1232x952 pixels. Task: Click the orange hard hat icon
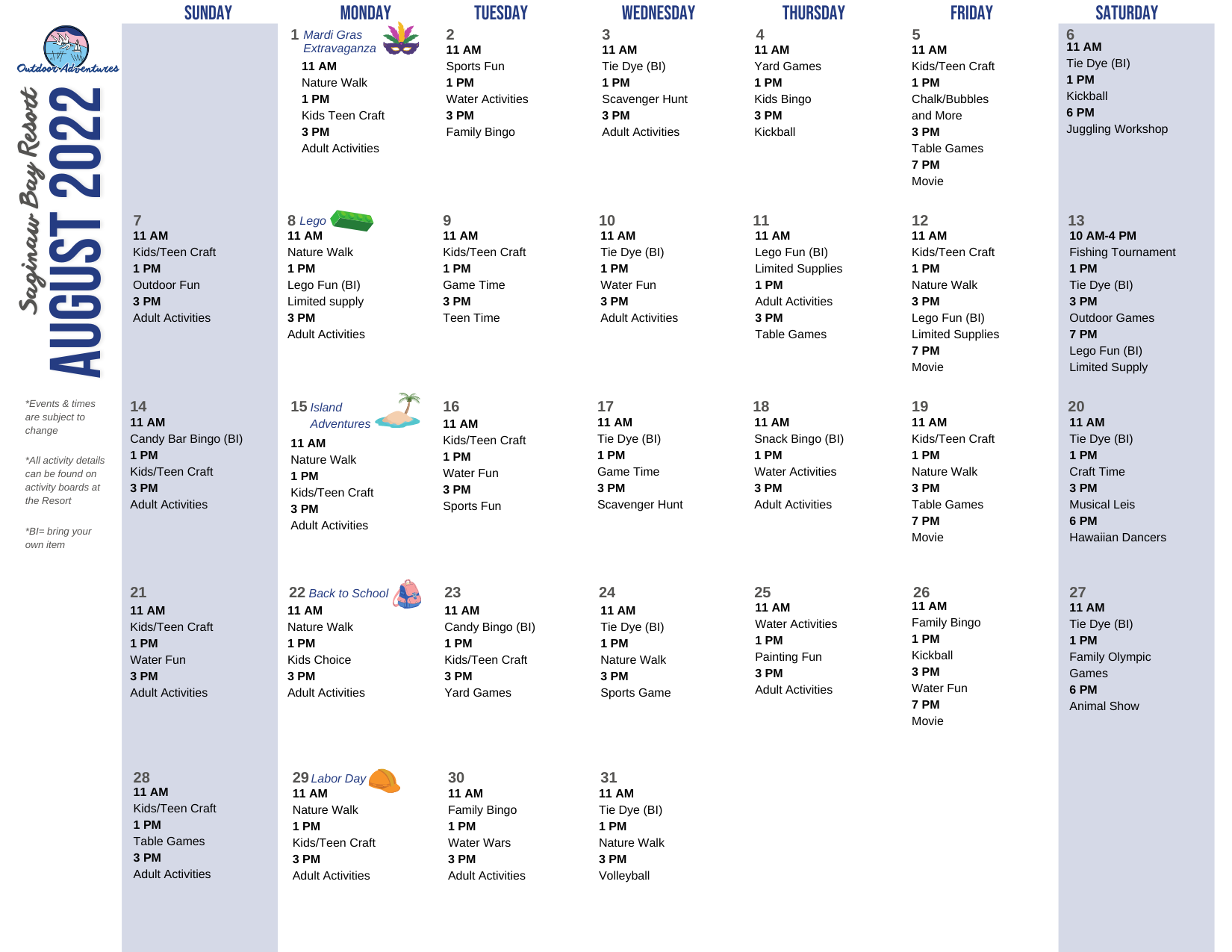pos(384,780)
